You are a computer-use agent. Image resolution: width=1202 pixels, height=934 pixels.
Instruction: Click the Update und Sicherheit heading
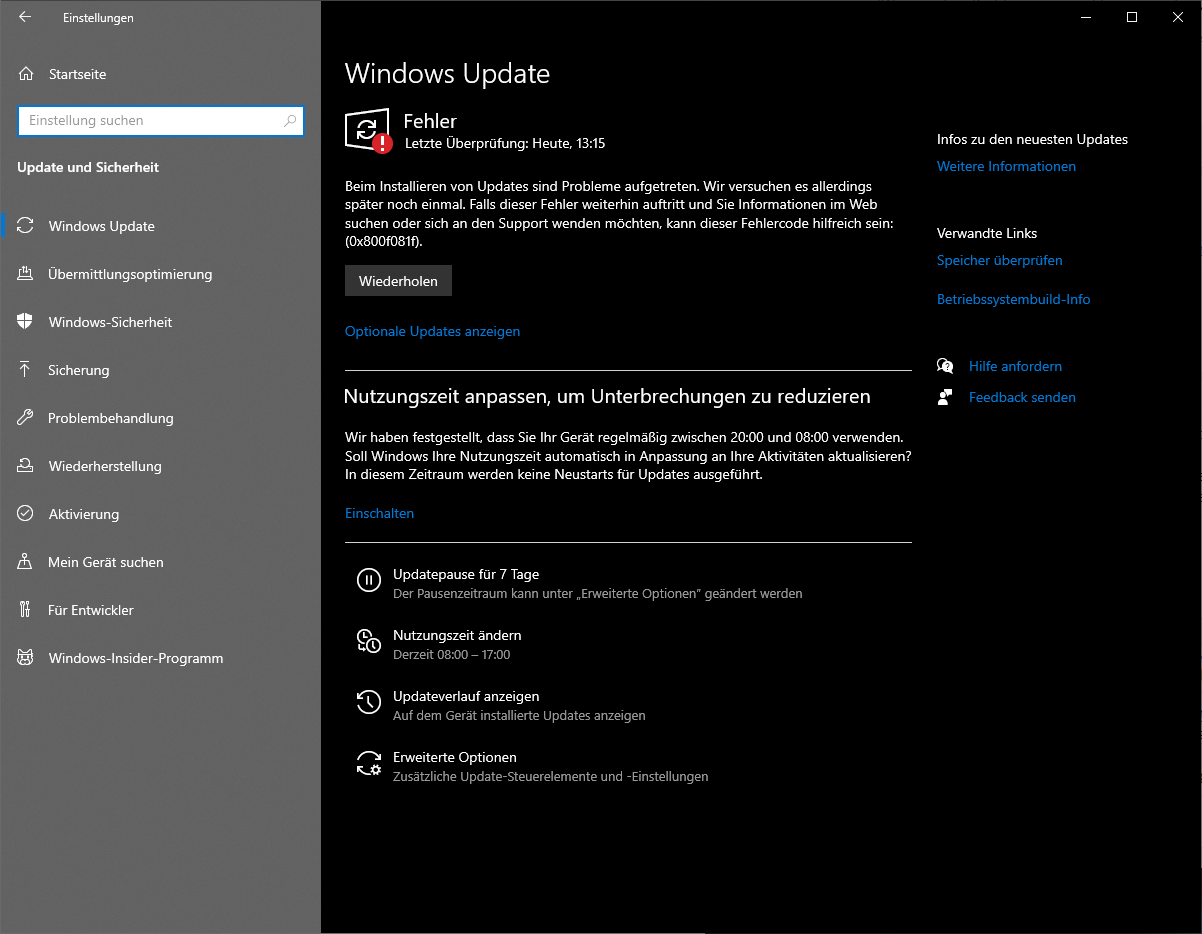pos(88,167)
